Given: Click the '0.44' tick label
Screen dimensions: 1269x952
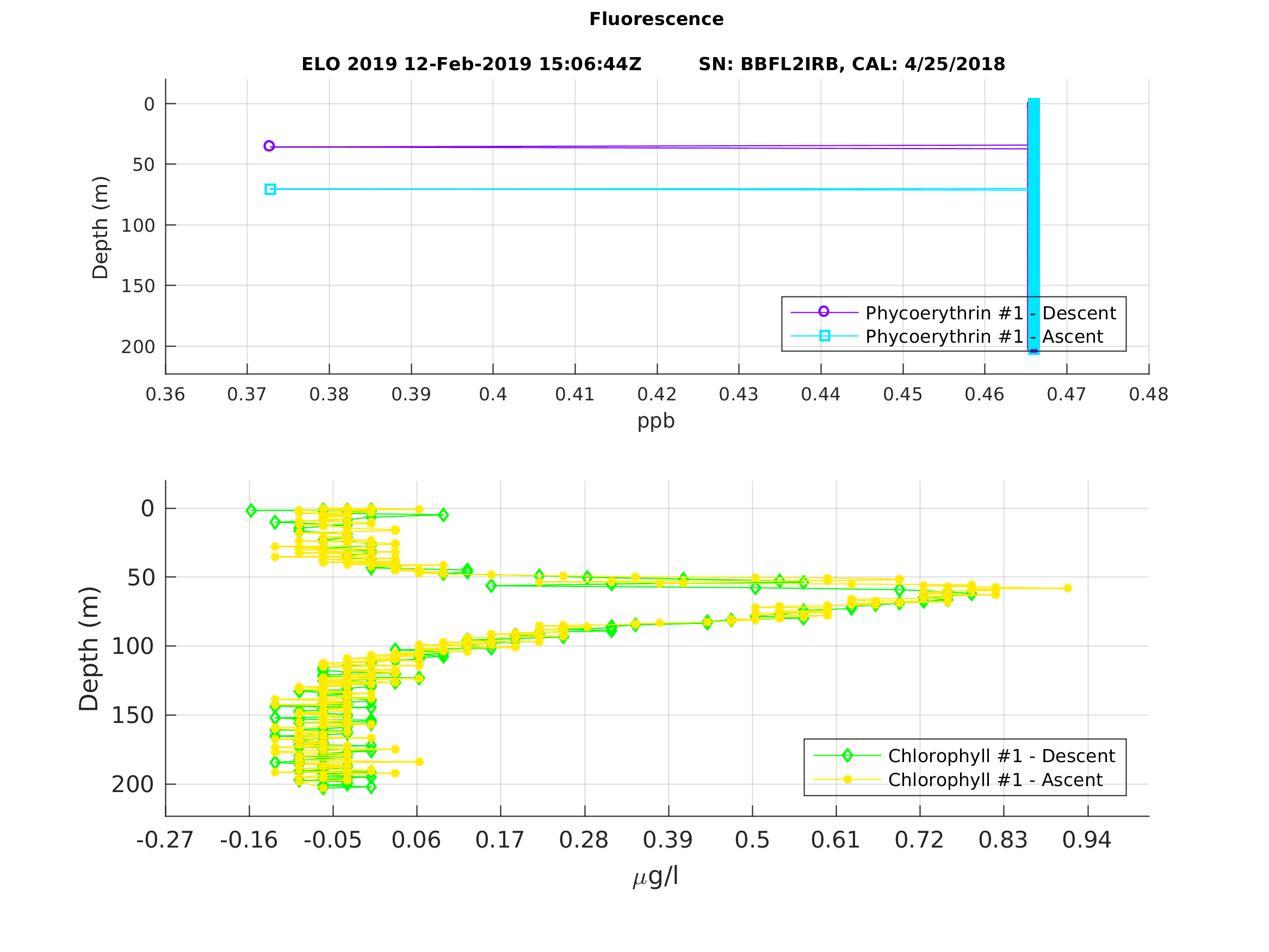Looking at the screenshot, I should click(821, 395).
